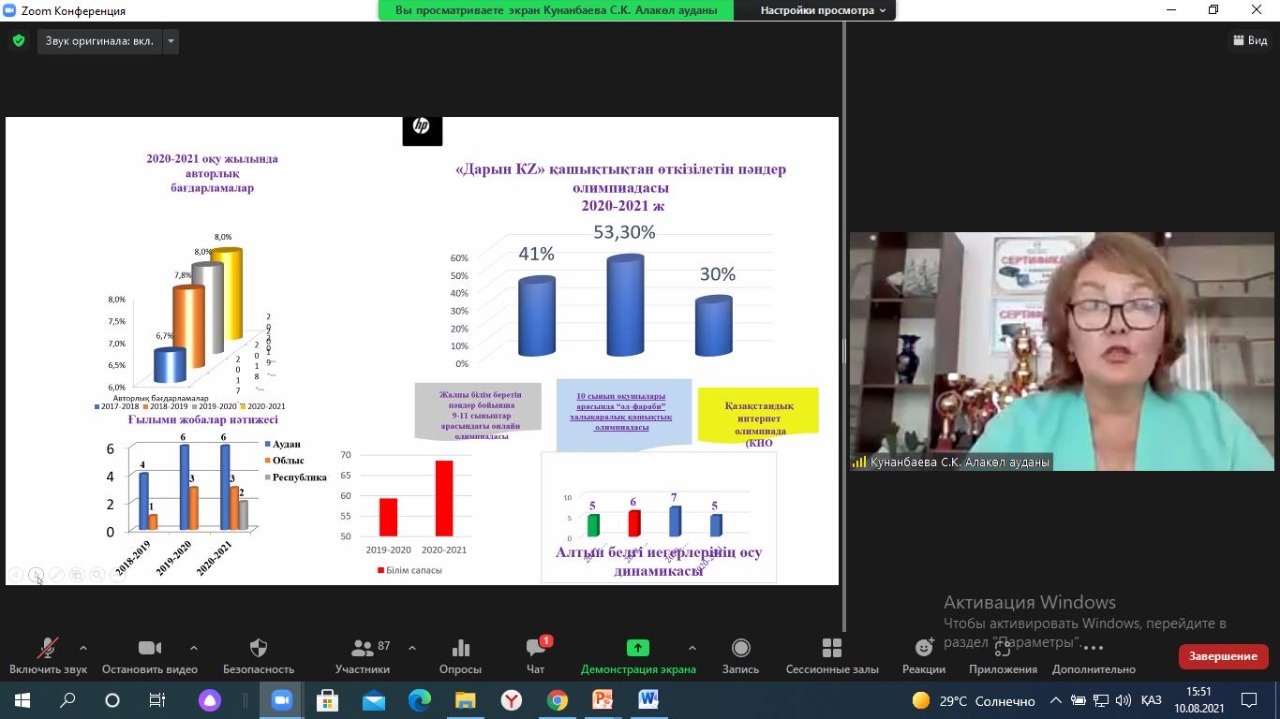Viewport: 1280px width, 719px height.
Task: Click next slide control on shared slide
Action: [x=36, y=575]
